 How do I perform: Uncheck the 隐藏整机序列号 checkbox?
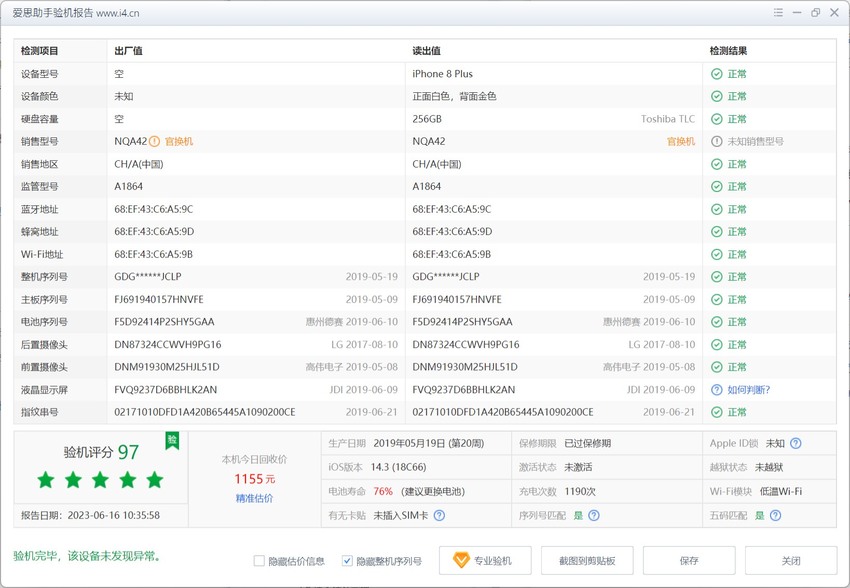347,561
